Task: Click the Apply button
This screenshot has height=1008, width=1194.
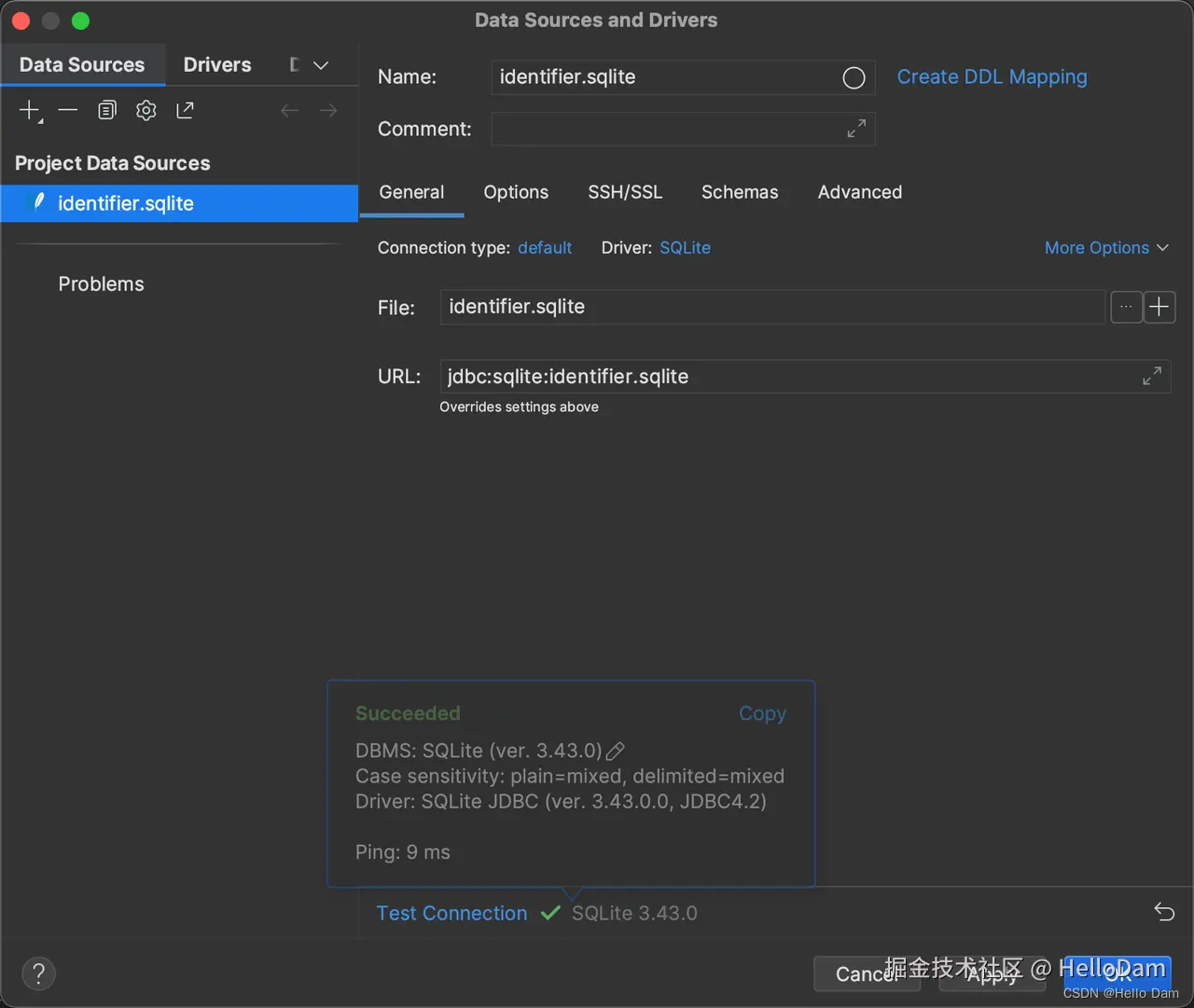Action: [992, 973]
